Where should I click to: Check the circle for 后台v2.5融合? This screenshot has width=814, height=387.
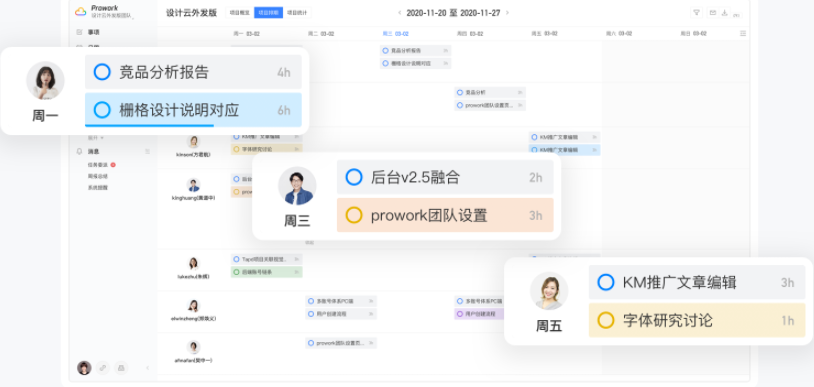click(x=354, y=177)
